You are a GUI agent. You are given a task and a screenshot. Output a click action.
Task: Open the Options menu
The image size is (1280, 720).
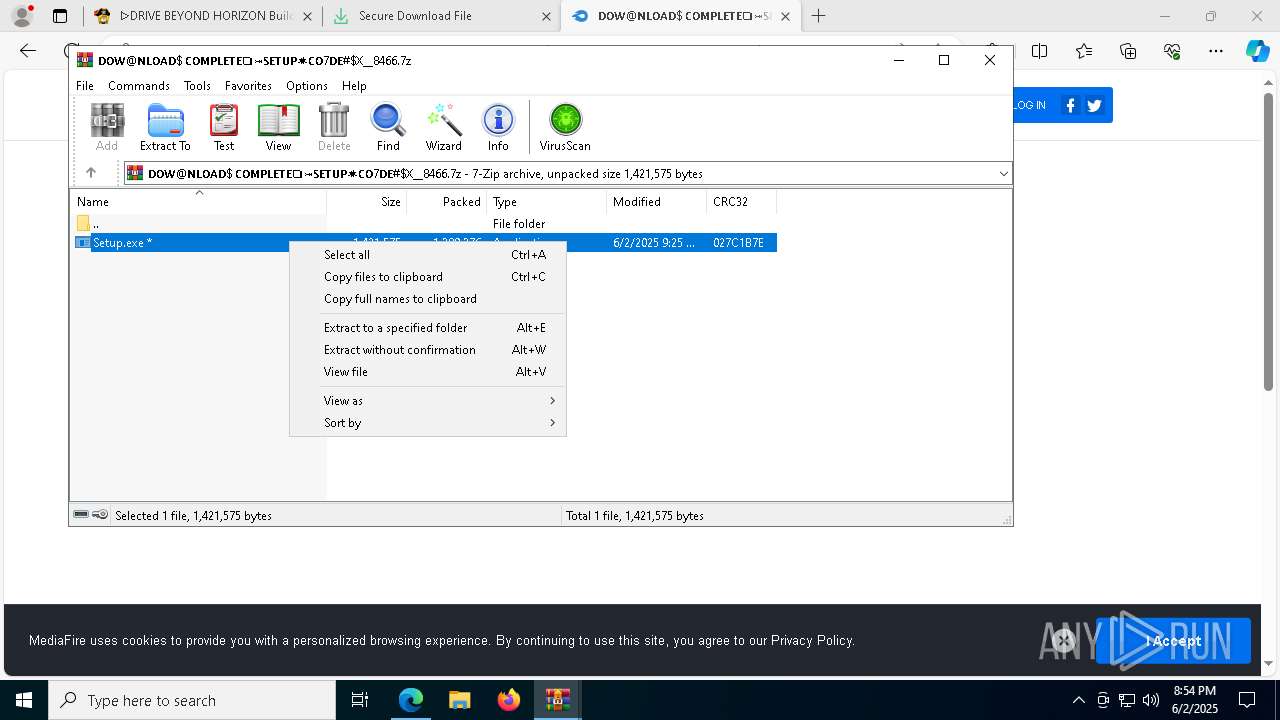tap(307, 86)
